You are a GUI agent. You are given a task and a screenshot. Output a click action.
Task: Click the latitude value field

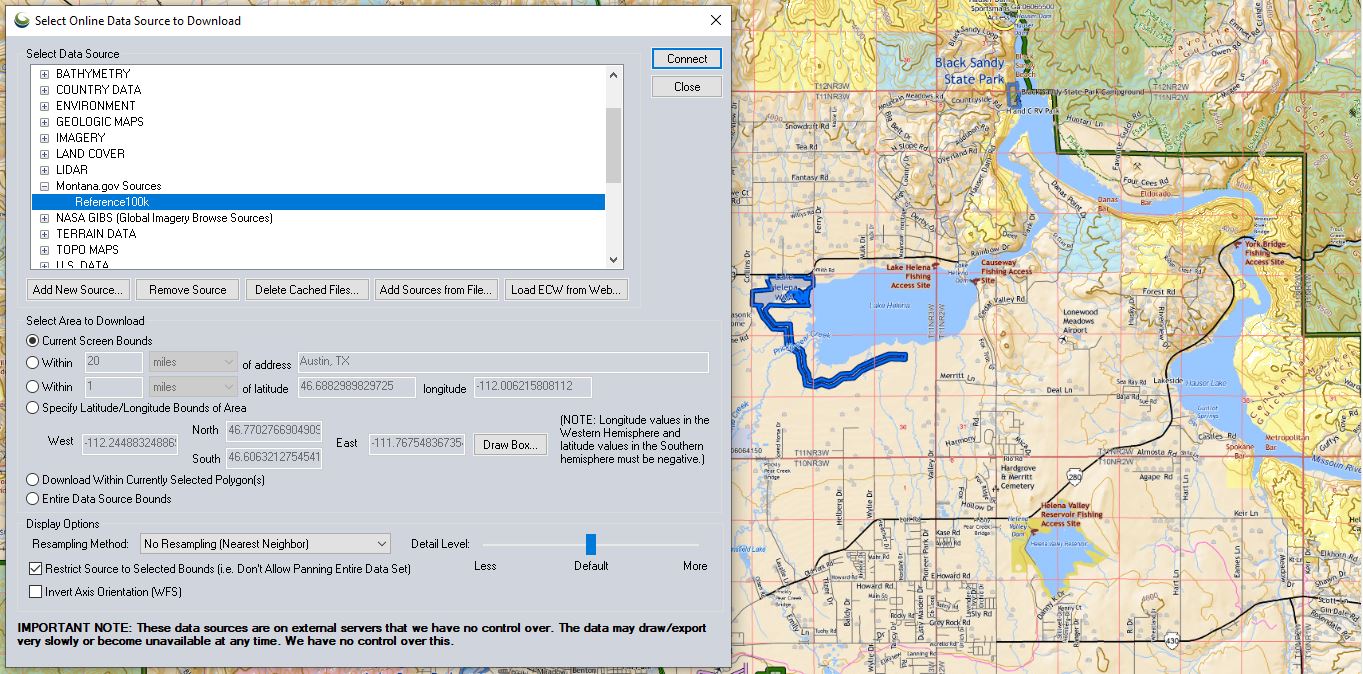click(x=355, y=387)
